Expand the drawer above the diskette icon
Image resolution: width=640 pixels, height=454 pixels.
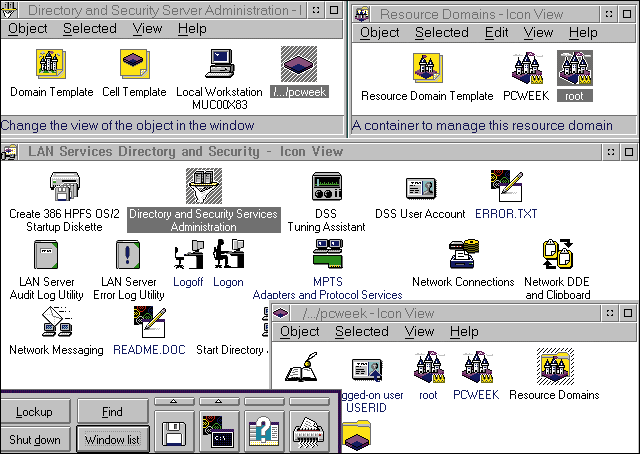[174, 402]
